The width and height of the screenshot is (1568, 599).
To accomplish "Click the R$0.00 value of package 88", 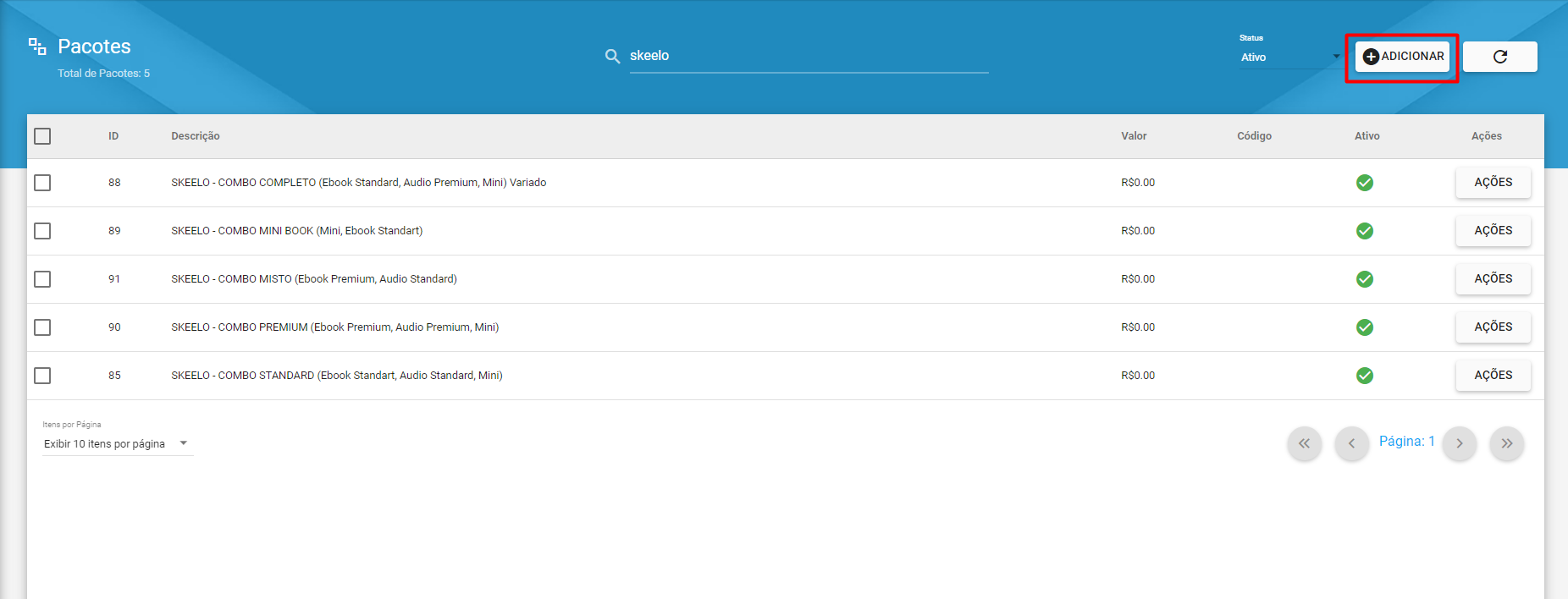I will pyautogui.click(x=1138, y=183).
